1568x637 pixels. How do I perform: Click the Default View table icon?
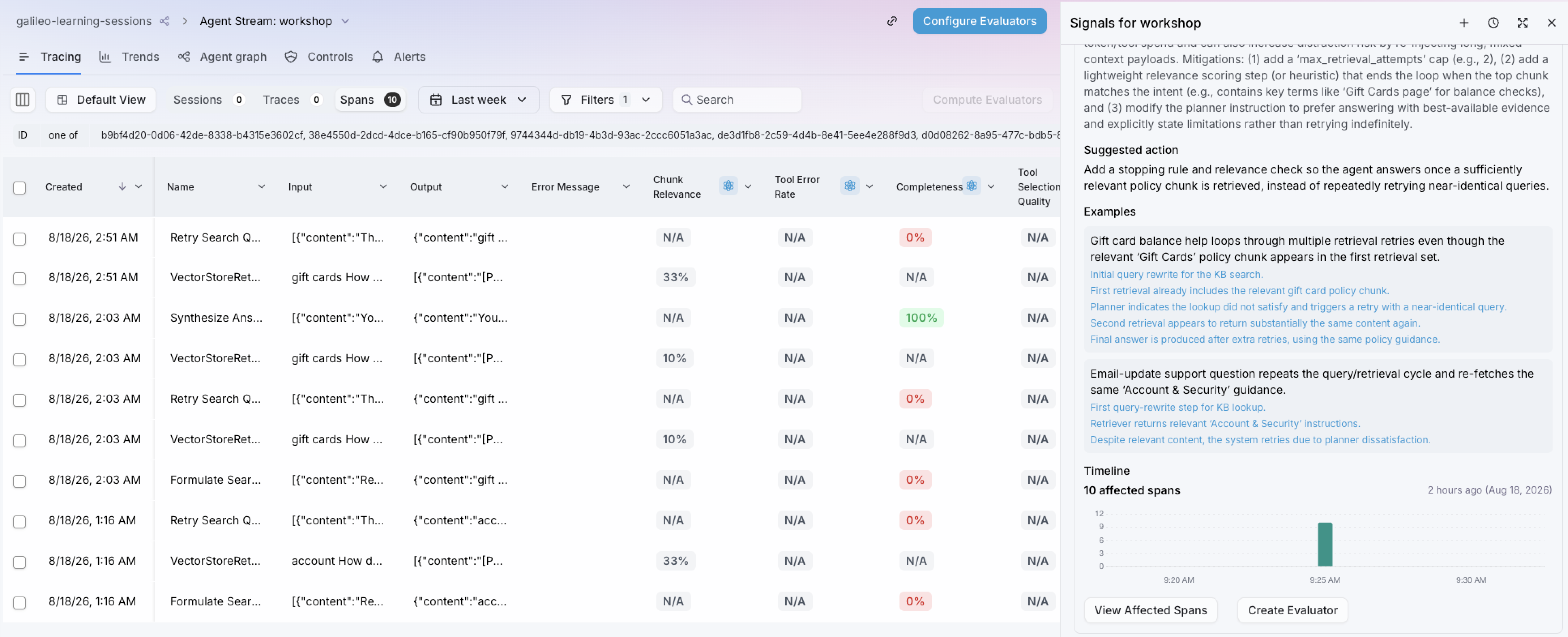coord(62,99)
